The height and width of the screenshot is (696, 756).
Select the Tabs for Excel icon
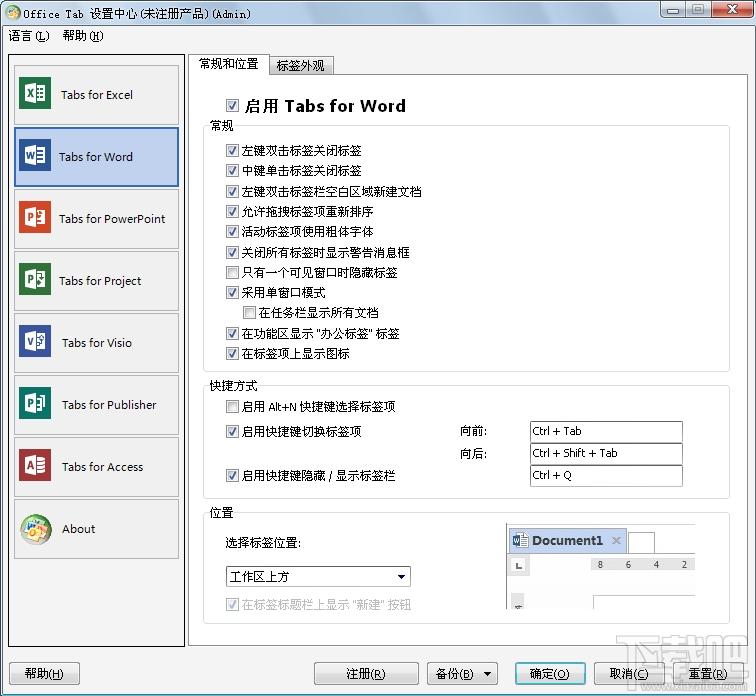(35, 93)
